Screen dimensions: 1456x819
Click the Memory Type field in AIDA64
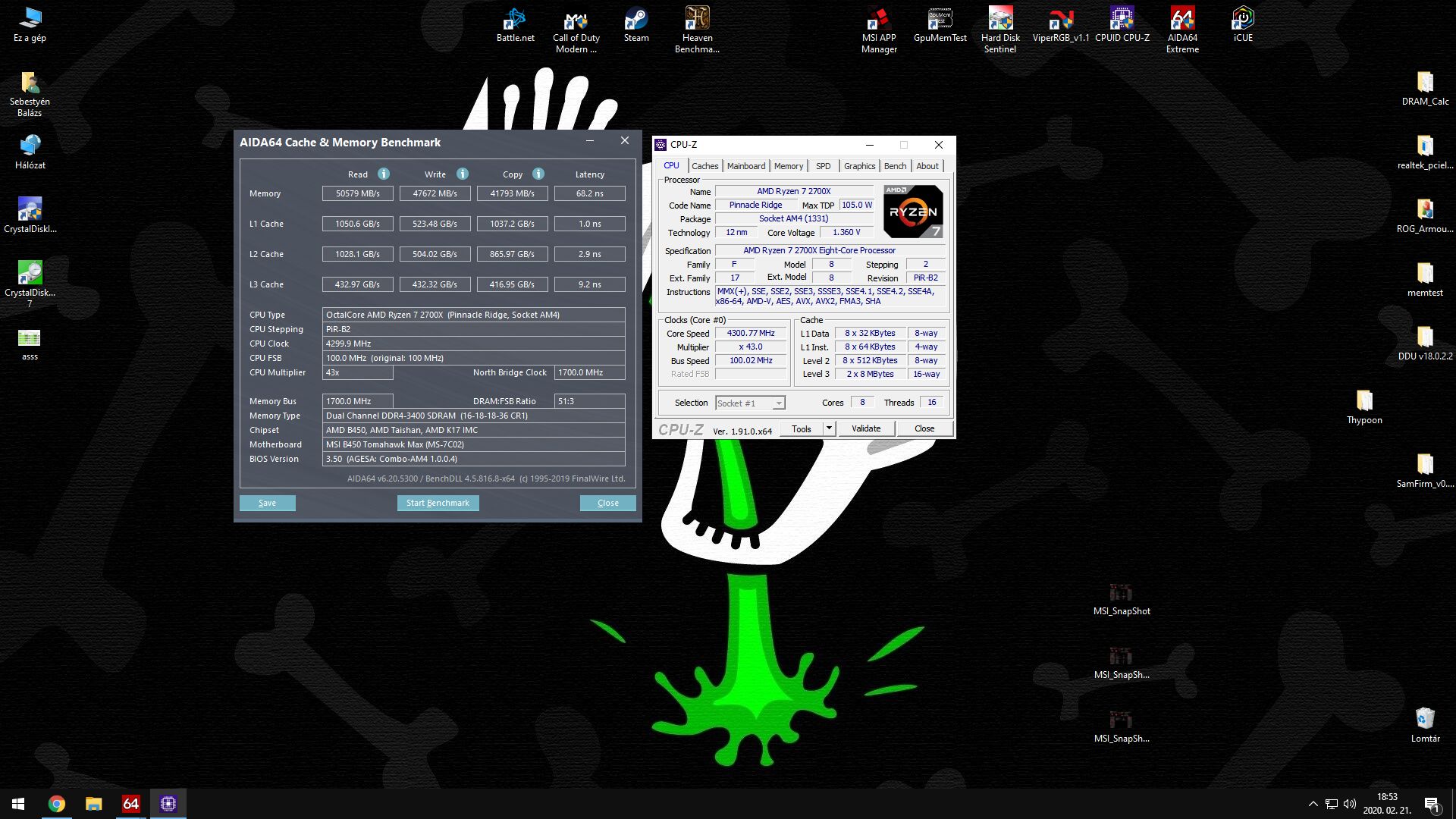pyautogui.click(x=474, y=416)
